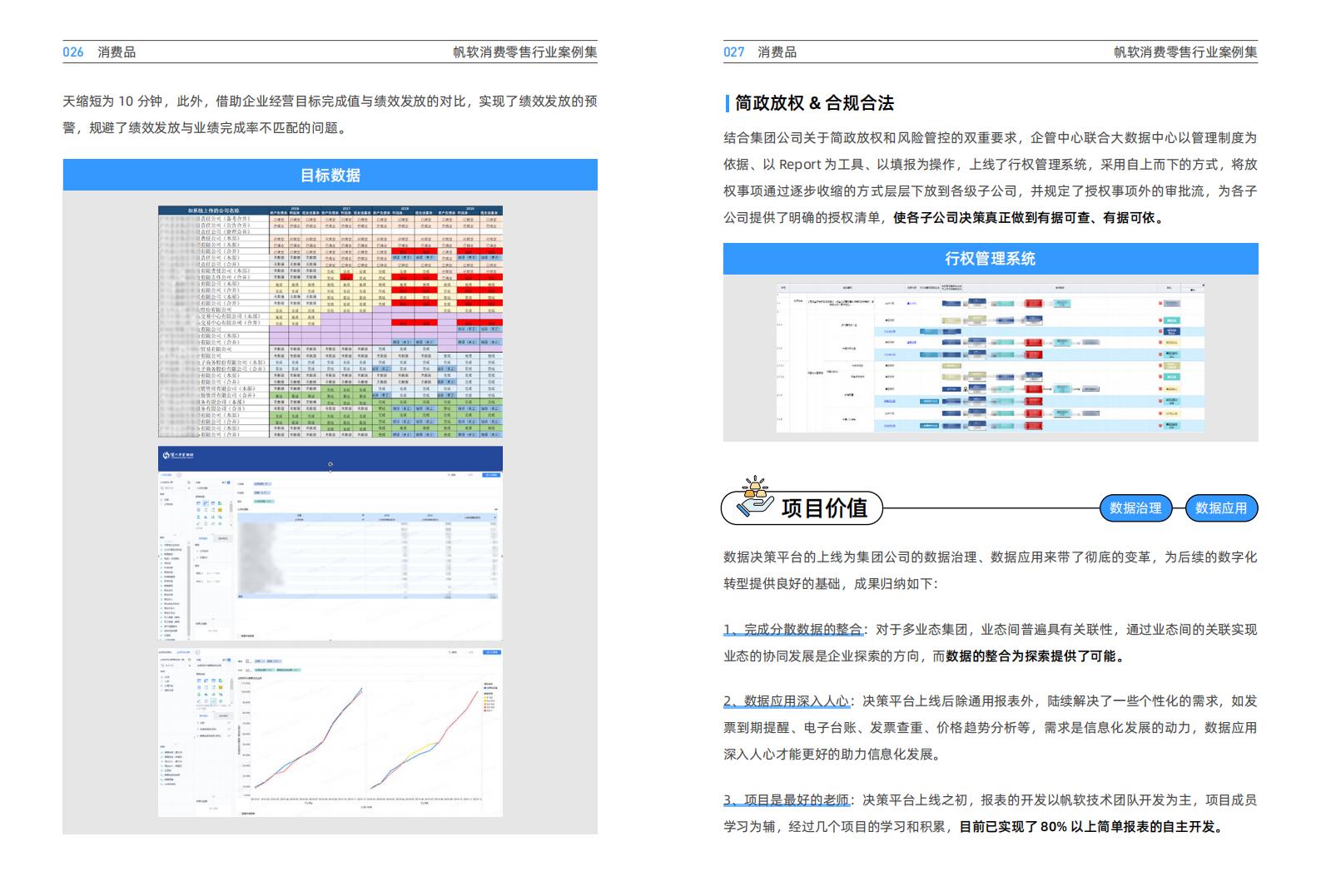Click underlined text 2、数据应用深入人心

pos(787,700)
